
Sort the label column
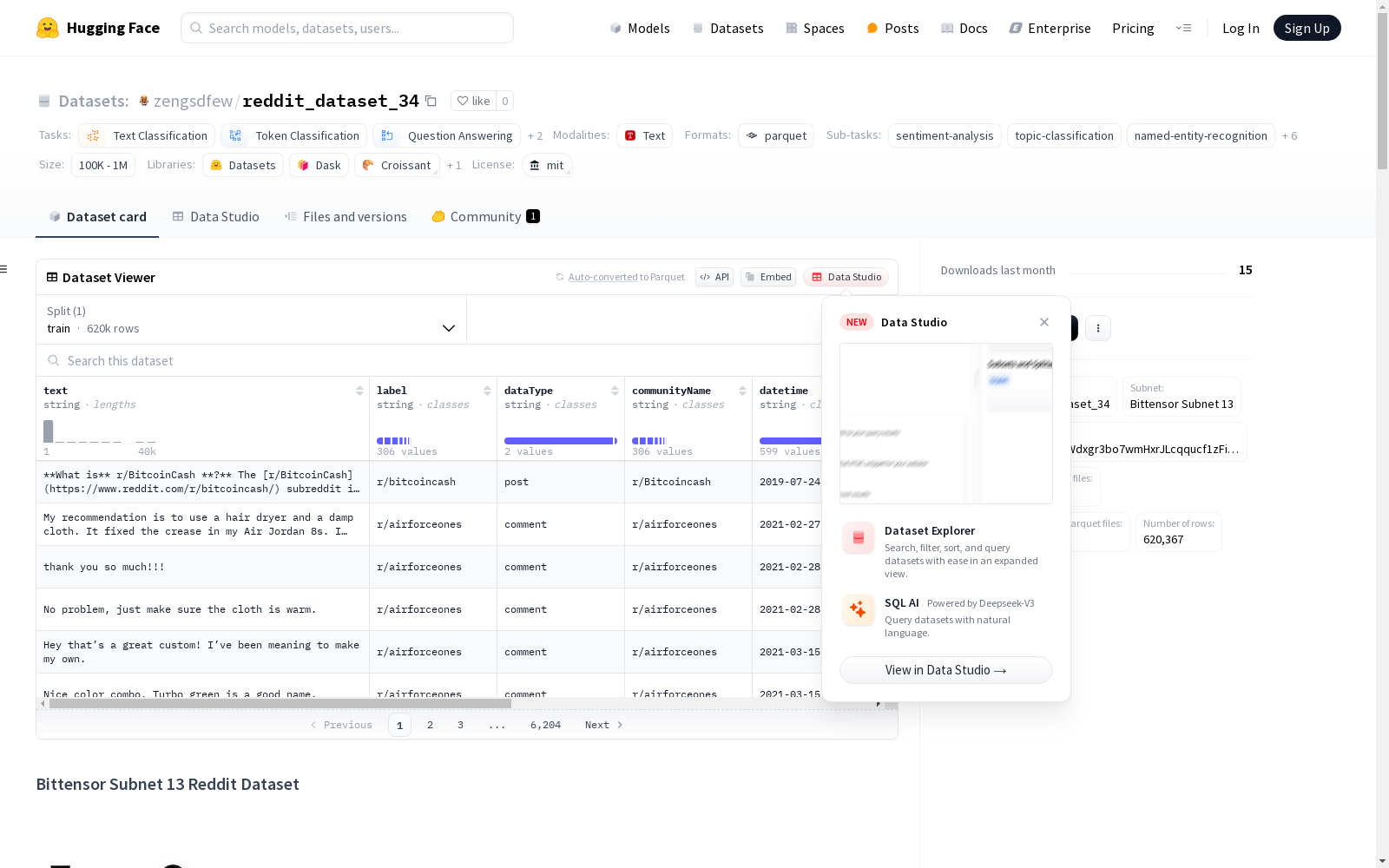point(487,391)
